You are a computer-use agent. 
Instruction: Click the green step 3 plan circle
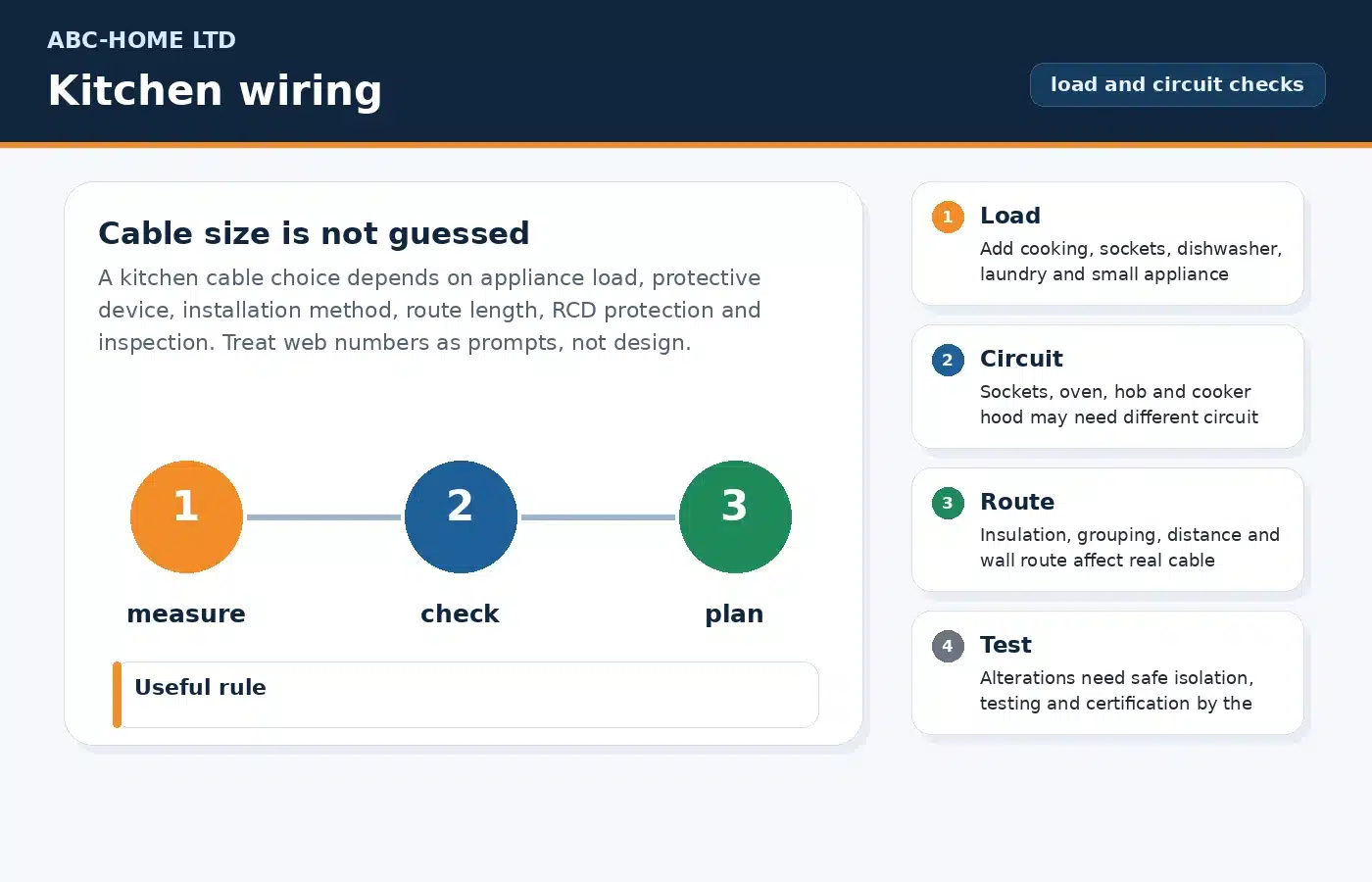735,516
